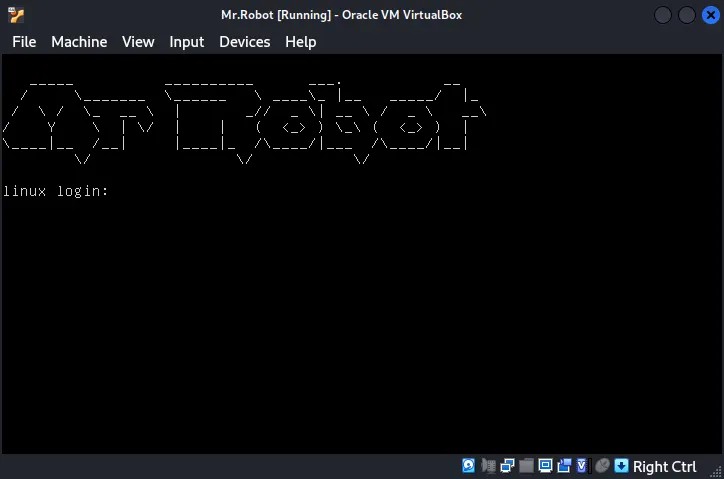The width and height of the screenshot is (724, 479).
Task: Click the greyed-out audio speaker icon
Action: pos(488,466)
